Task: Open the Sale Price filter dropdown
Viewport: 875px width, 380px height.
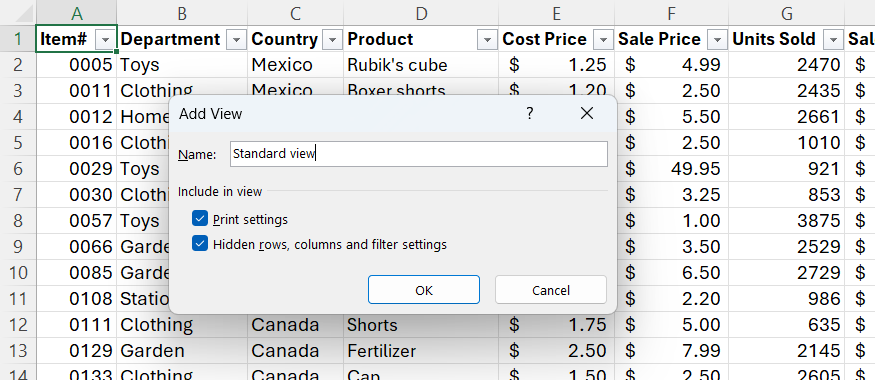Action: pyautogui.click(x=718, y=40)
